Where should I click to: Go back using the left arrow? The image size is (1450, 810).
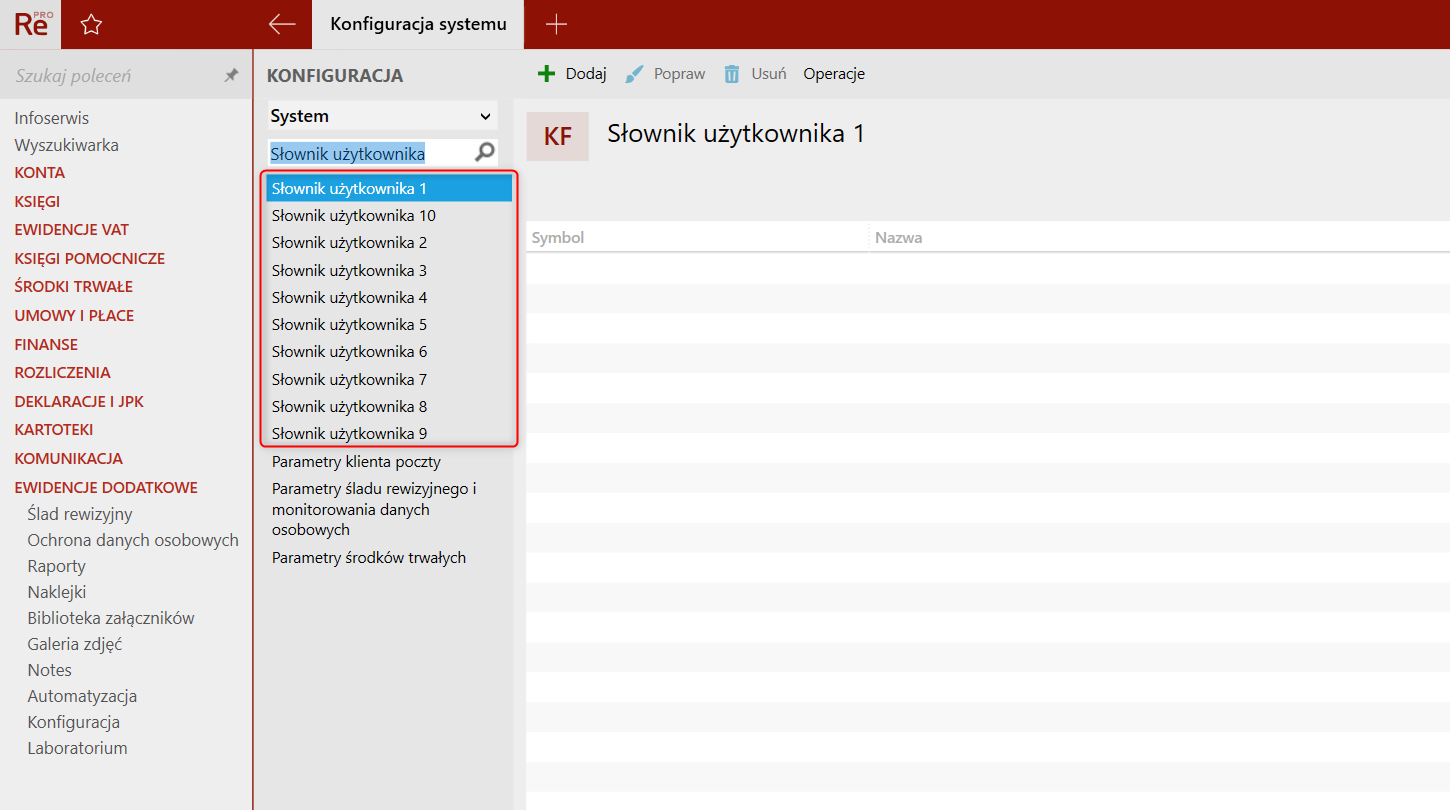(x=282, y=25)
